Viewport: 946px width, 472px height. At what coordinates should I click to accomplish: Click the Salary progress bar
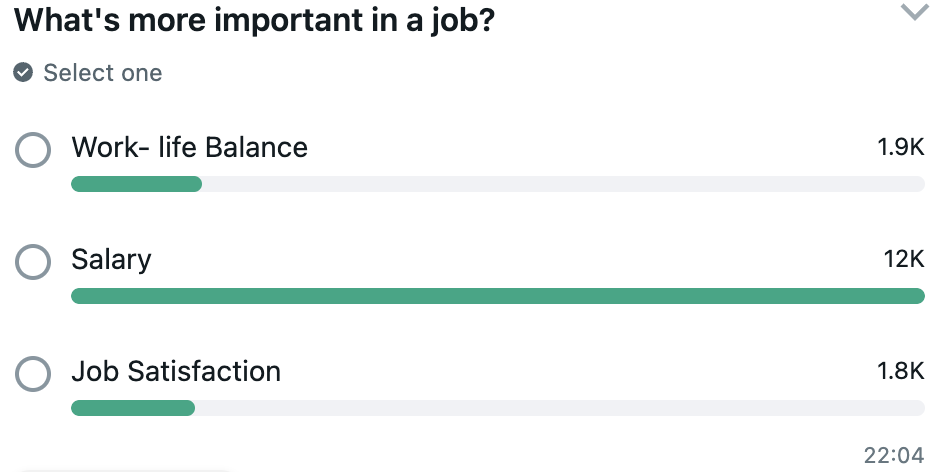497,296
